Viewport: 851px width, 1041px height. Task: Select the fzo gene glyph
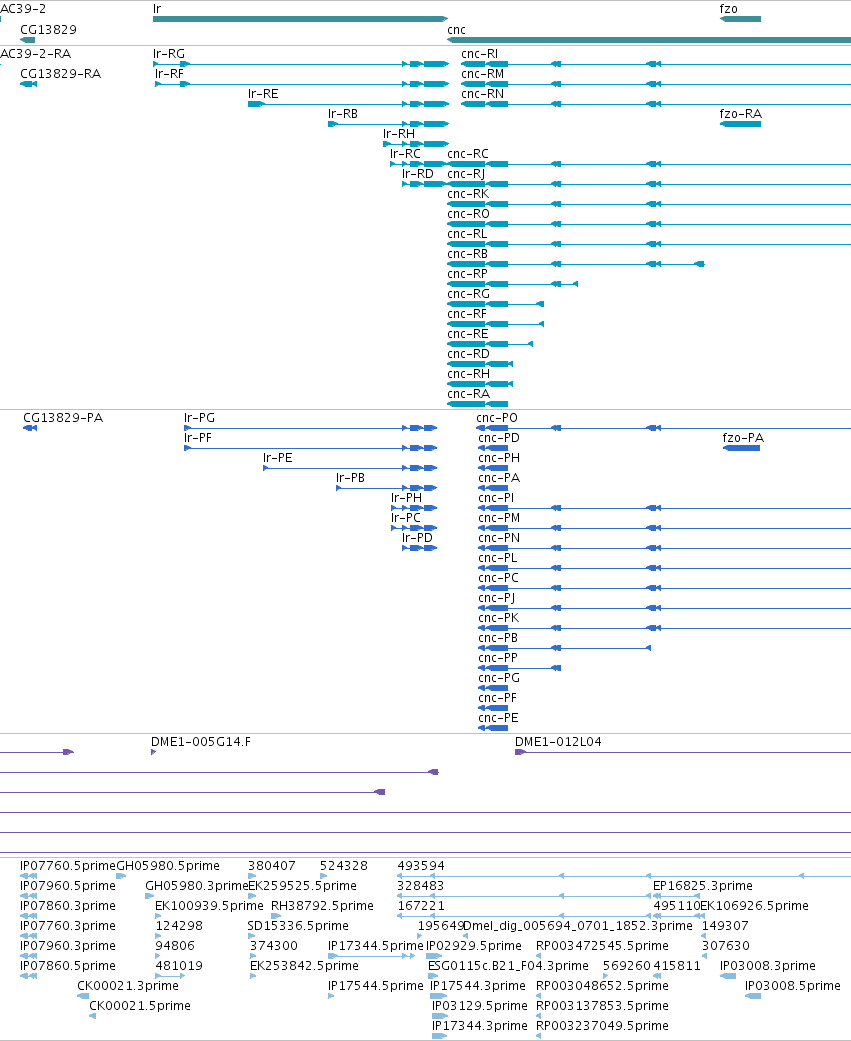740,19
